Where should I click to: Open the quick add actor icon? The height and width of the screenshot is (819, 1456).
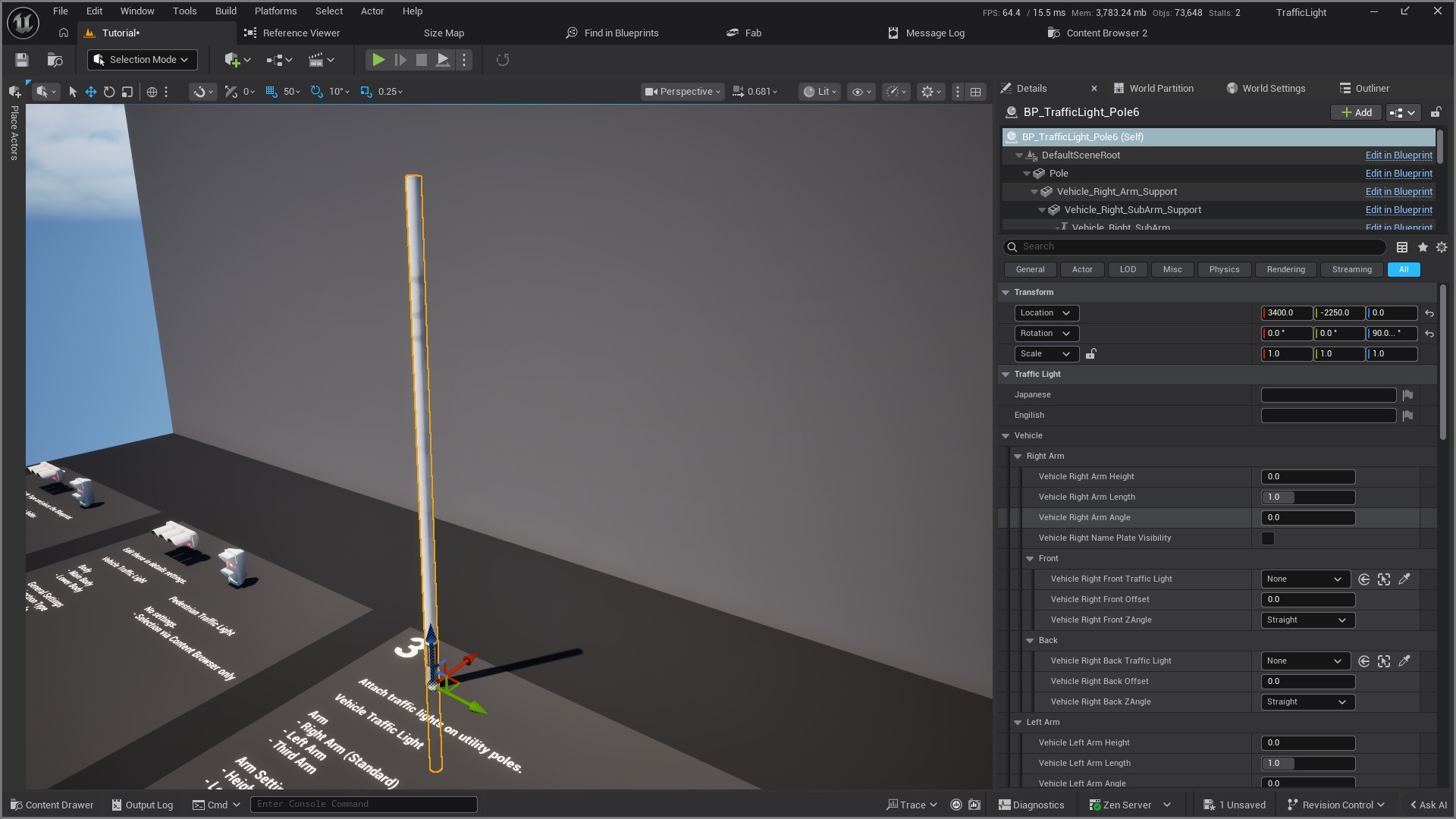tap(233, 60)
